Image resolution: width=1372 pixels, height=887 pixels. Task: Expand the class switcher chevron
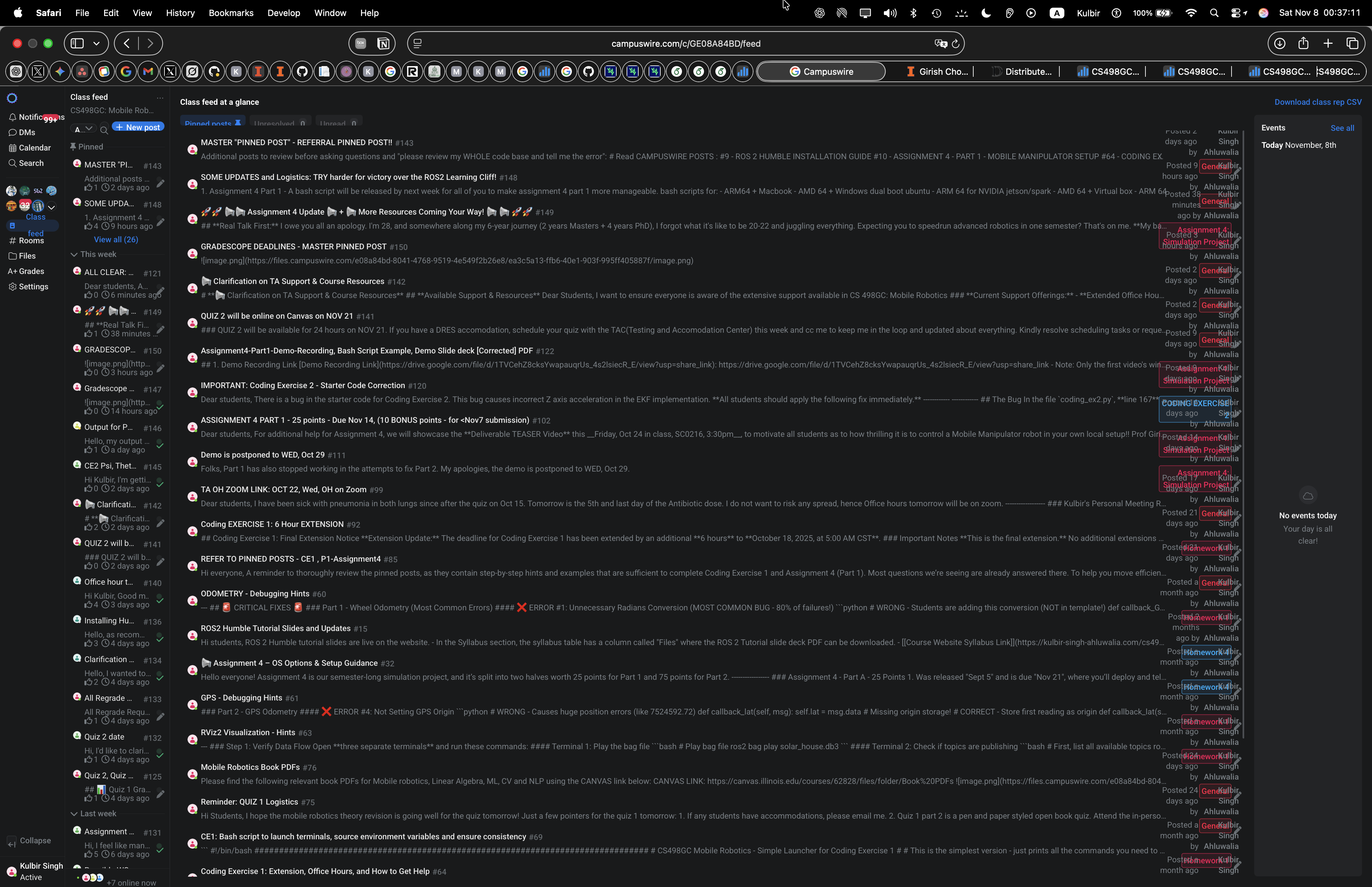pyautogui.click(x=51, y=207)
